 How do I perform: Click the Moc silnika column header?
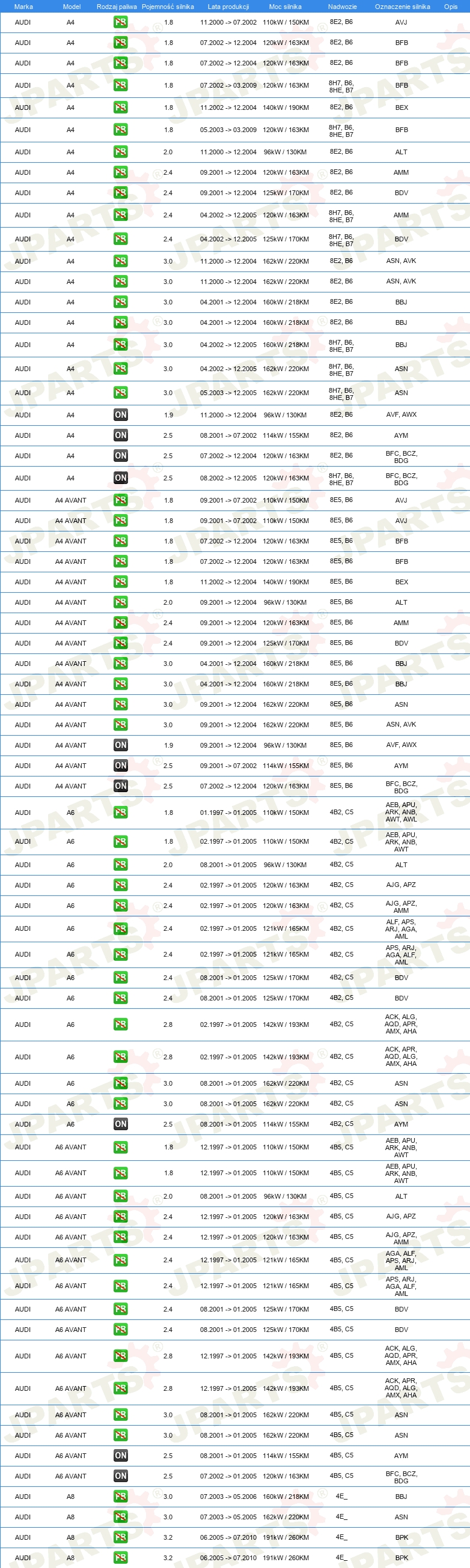285,7
